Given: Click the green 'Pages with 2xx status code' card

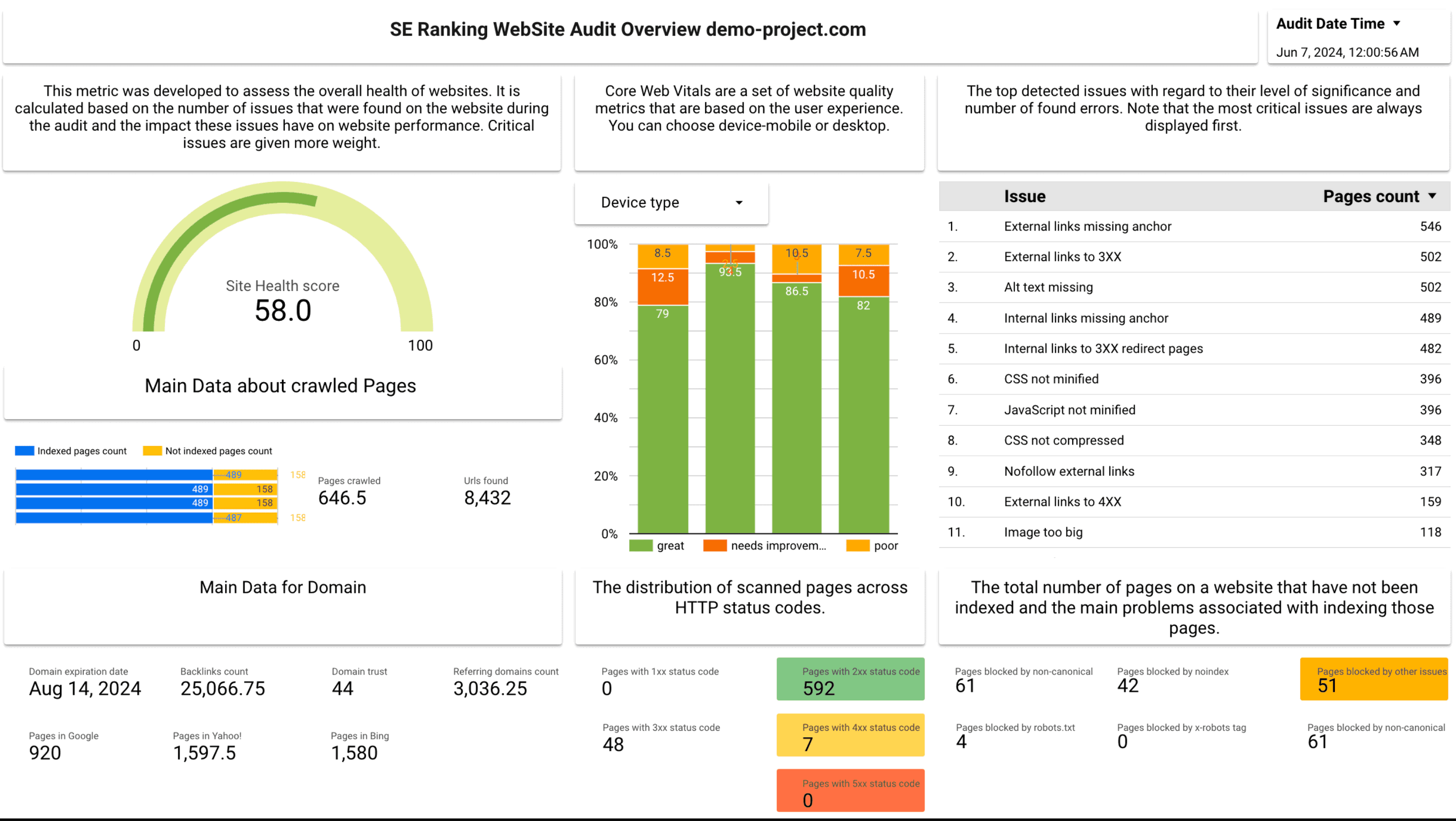Looking at the screenshot, I should [x=850, y=679].
